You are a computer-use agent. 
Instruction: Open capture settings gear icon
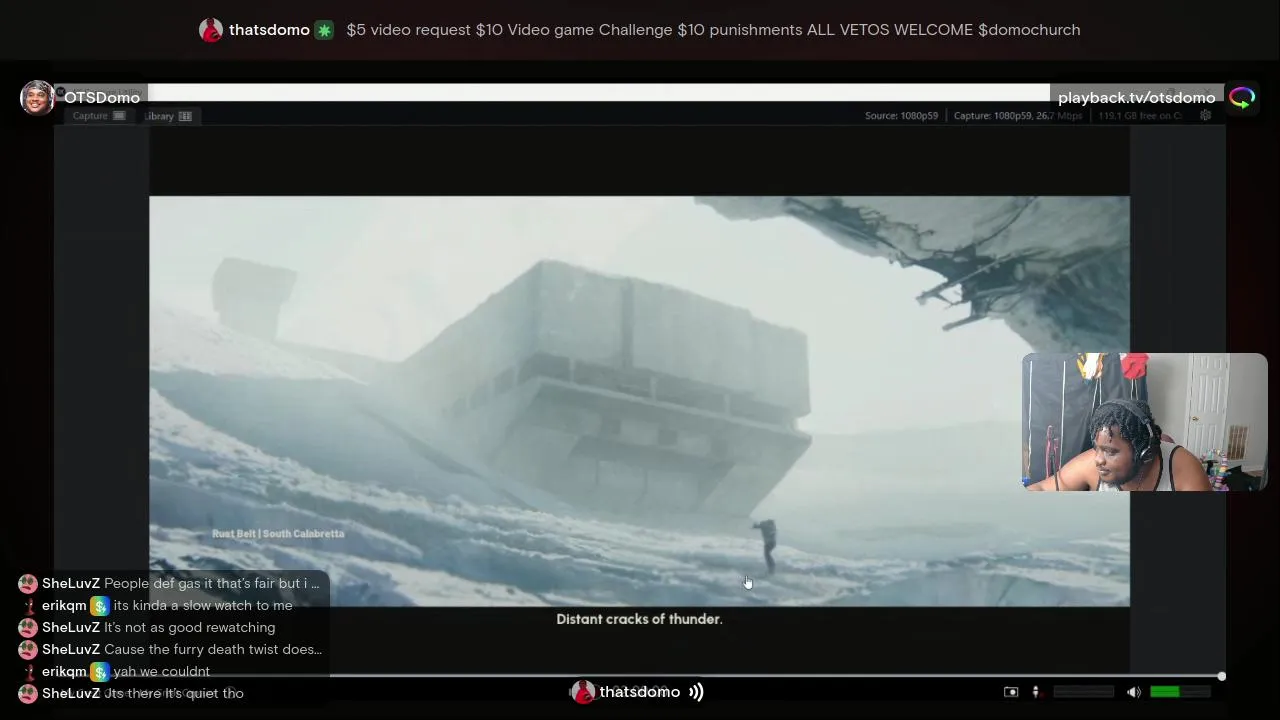[x=1205, y=116]
